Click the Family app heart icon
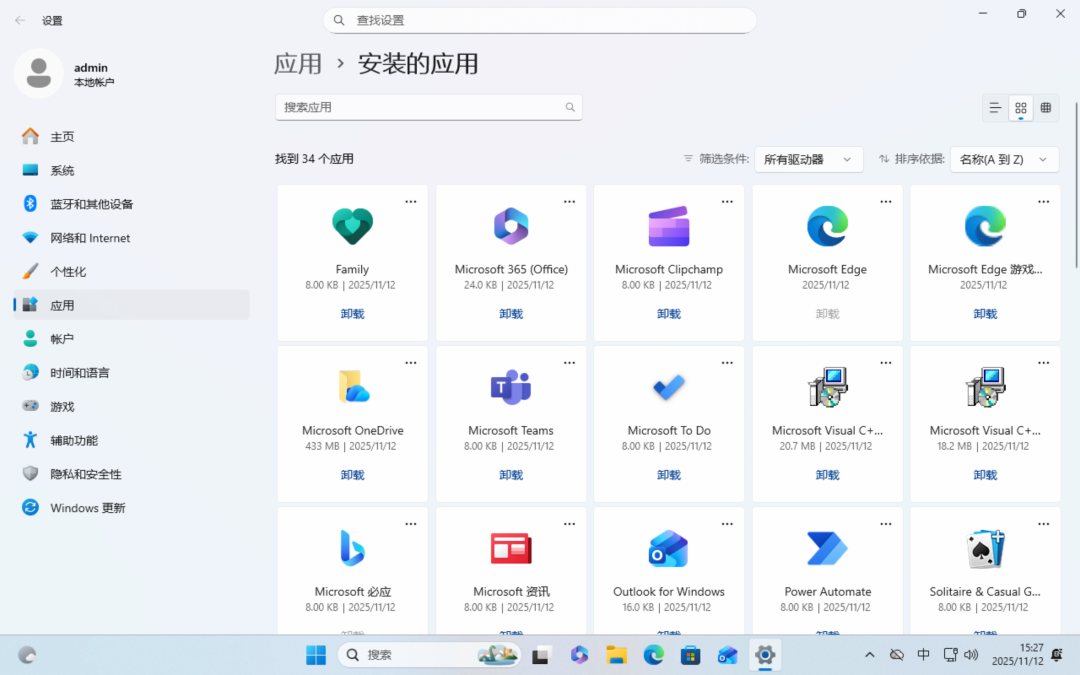Viewport: 1080px width, 675px height. tap(352, 226)
